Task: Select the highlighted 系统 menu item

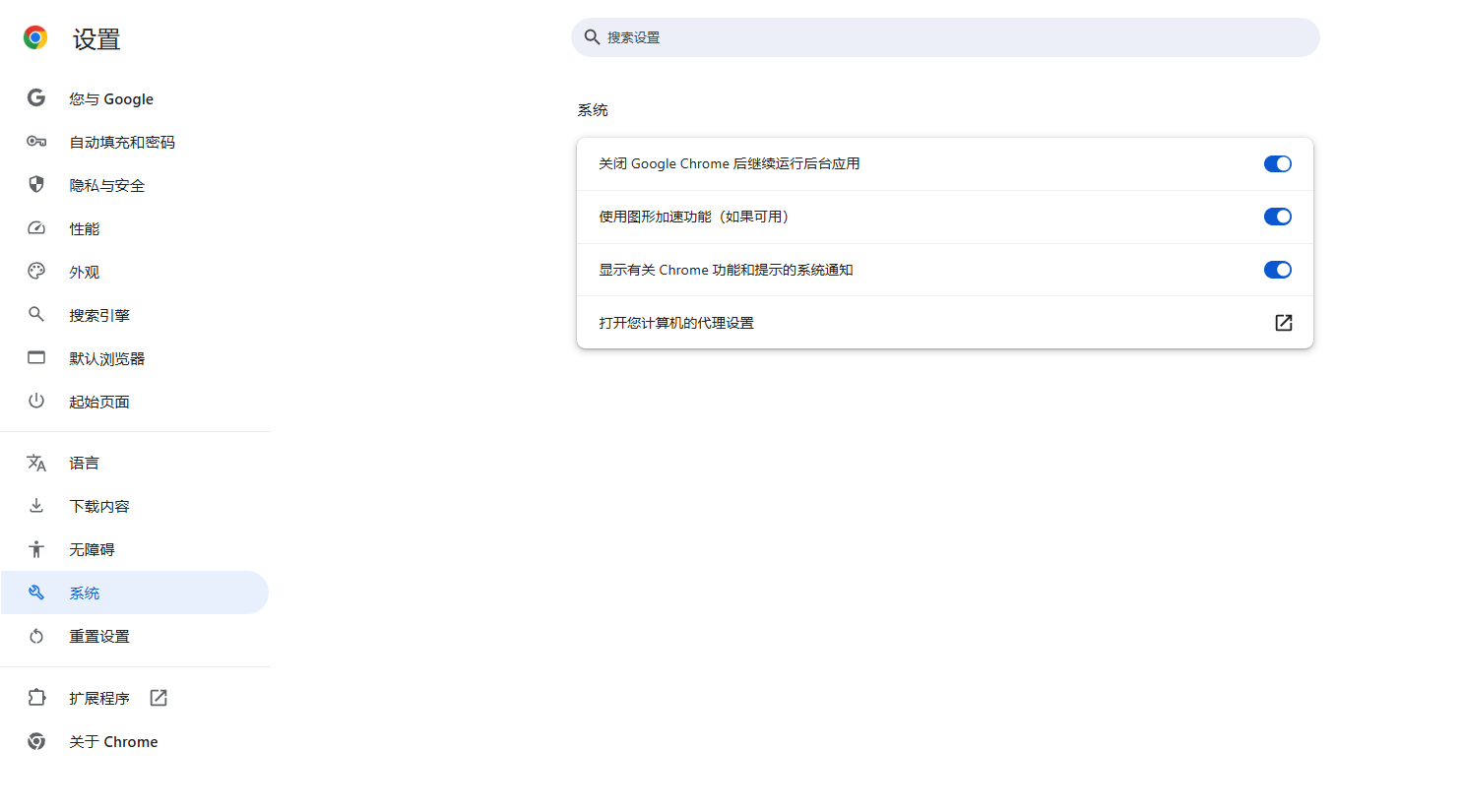Action: [135, 593]
